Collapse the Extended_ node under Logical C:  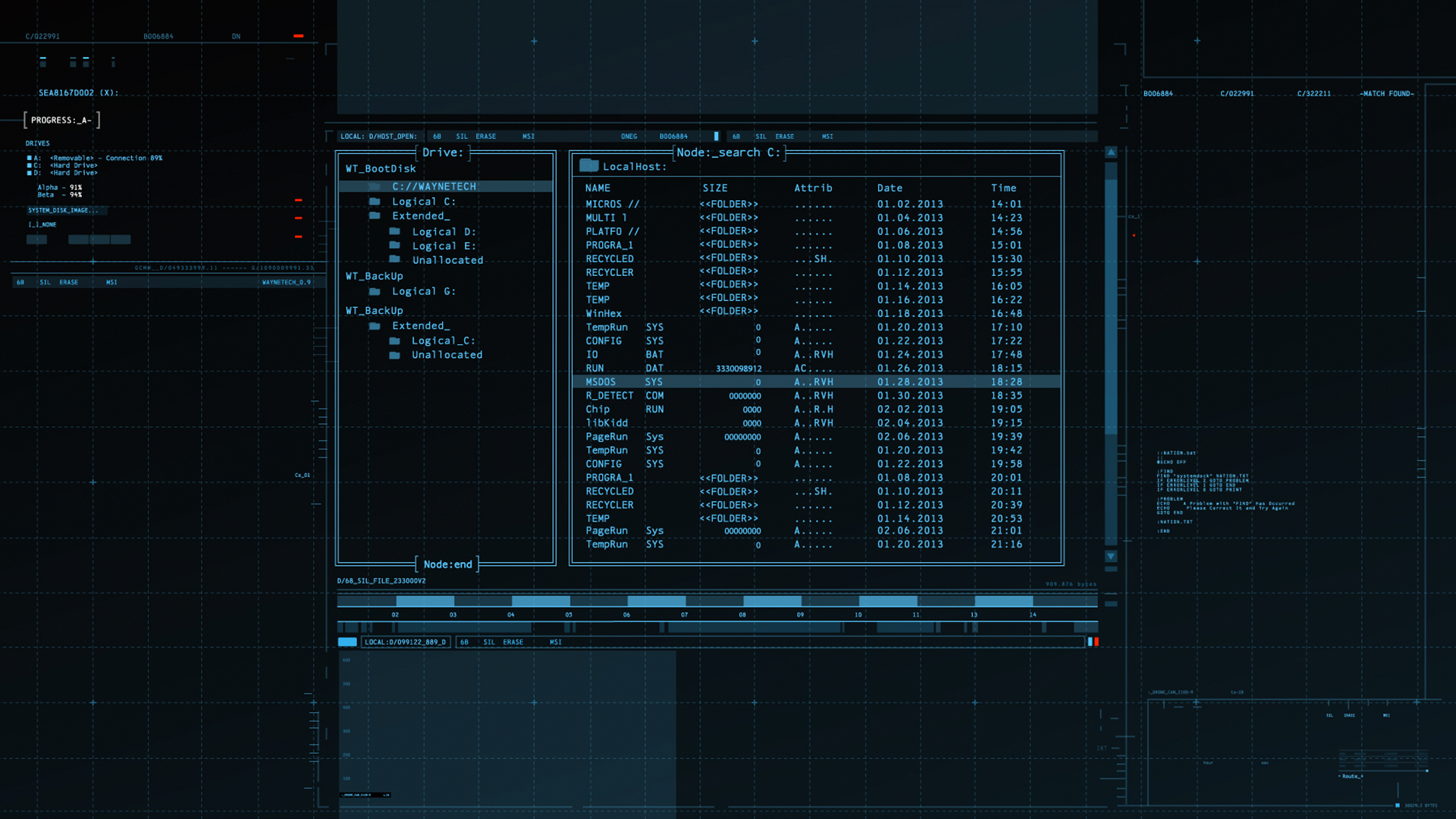pyautogui.click(x=421, y=216)
